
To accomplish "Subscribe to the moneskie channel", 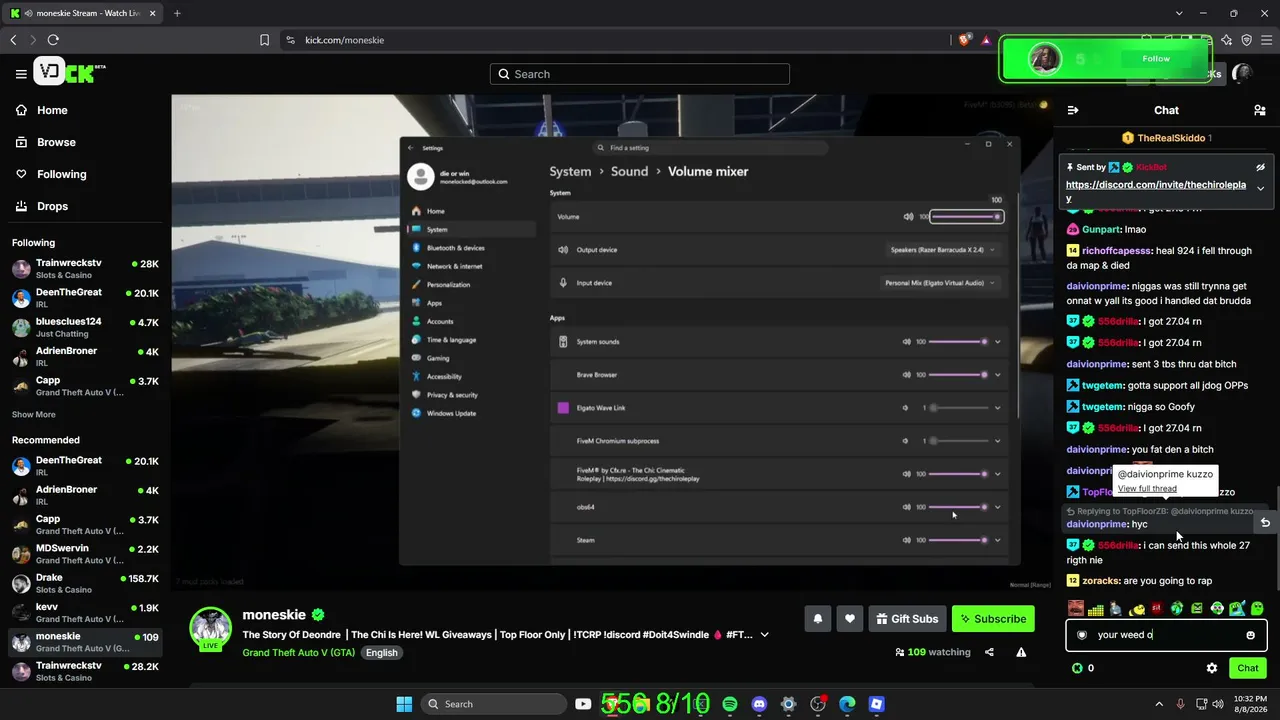I will 993,619.
